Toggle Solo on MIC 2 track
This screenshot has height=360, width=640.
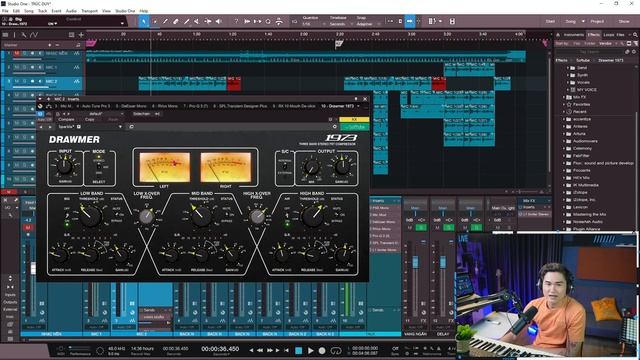[x=24, y=81]
